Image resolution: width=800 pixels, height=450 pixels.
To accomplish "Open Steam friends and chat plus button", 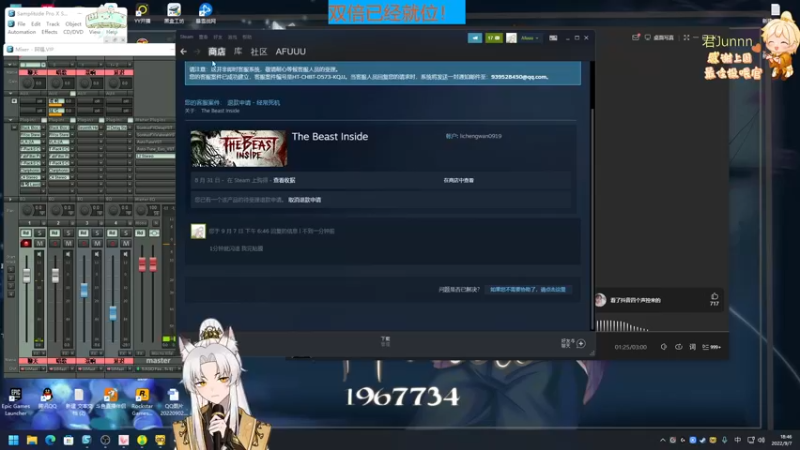I will (x=581, y=343).
